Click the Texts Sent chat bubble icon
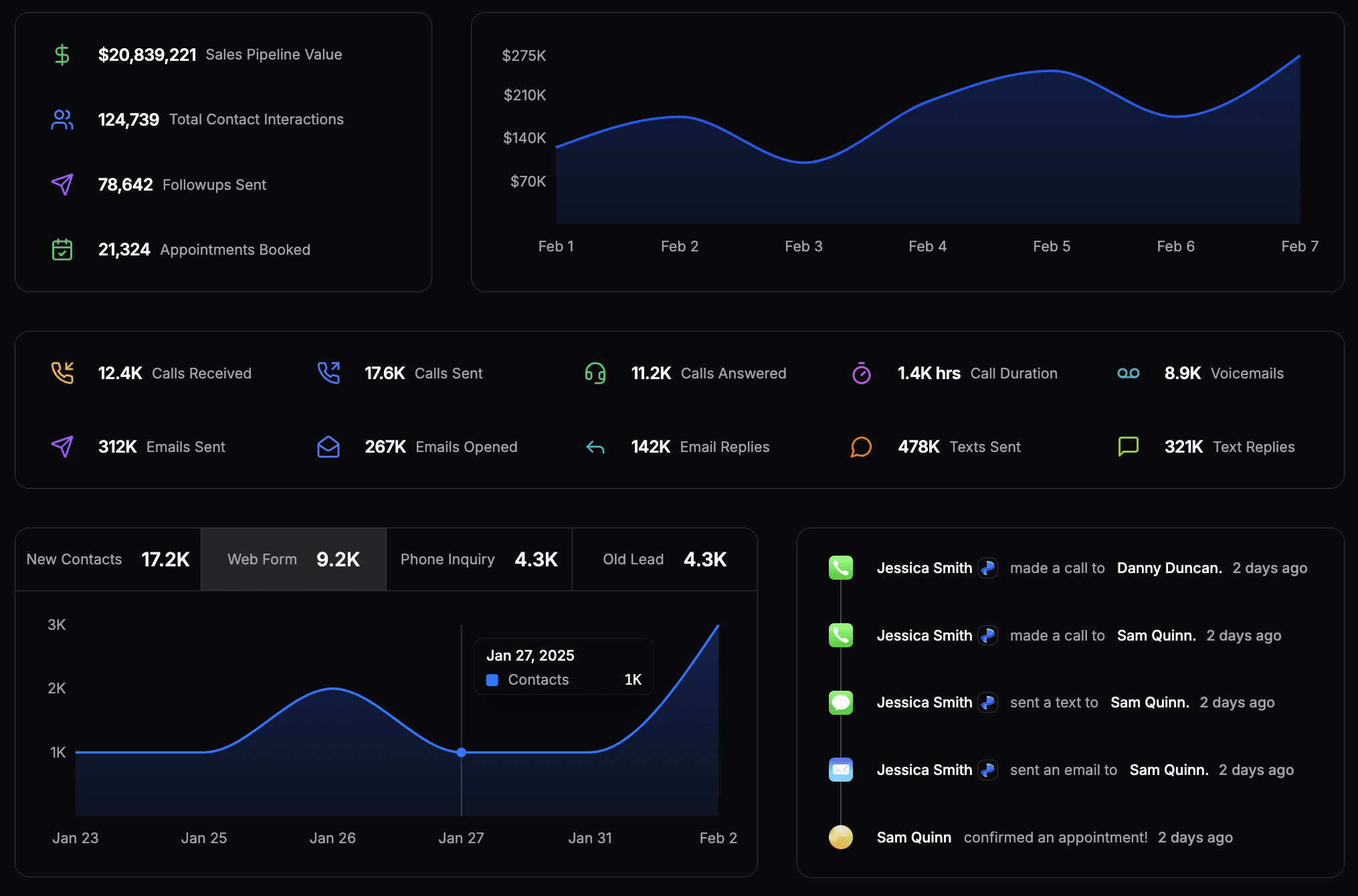The width and height of the screenshot is (1358, 896). 862,447
